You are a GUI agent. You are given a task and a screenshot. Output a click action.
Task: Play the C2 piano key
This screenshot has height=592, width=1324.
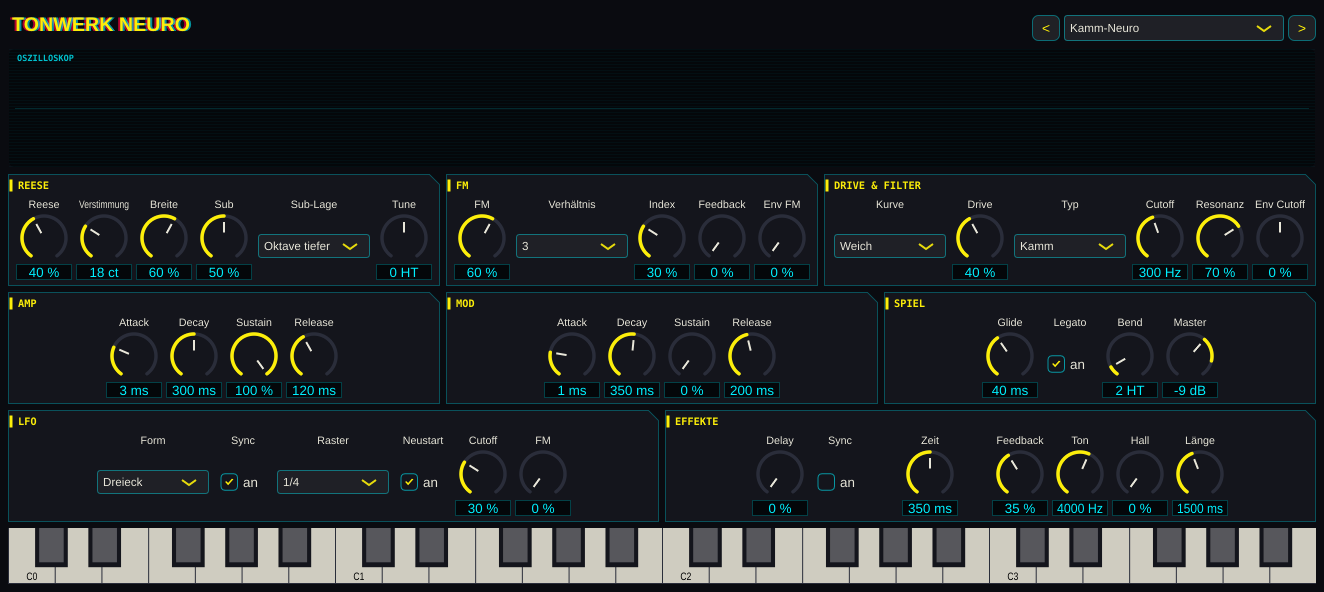tap(686, 574)
